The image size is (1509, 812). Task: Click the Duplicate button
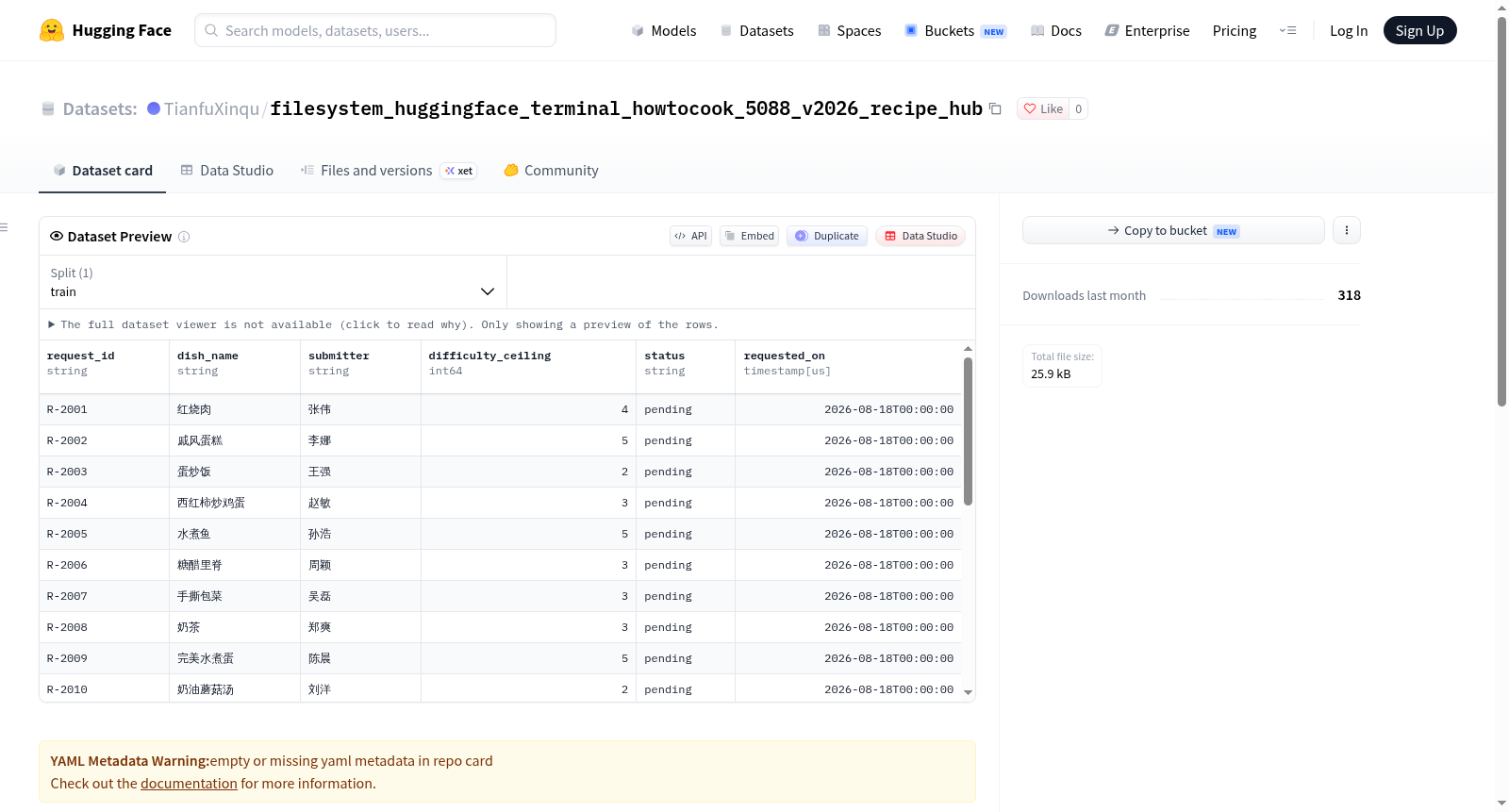point(827,236)
